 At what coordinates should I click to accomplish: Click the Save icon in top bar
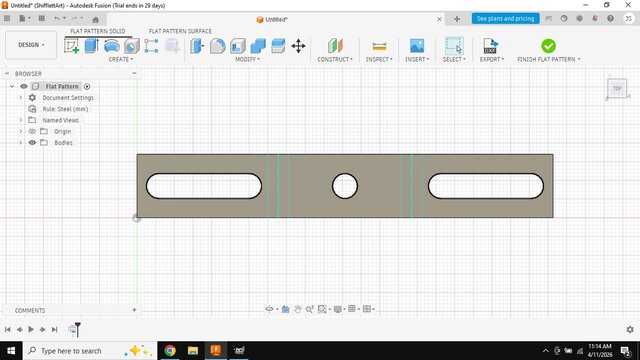[42, 18]
